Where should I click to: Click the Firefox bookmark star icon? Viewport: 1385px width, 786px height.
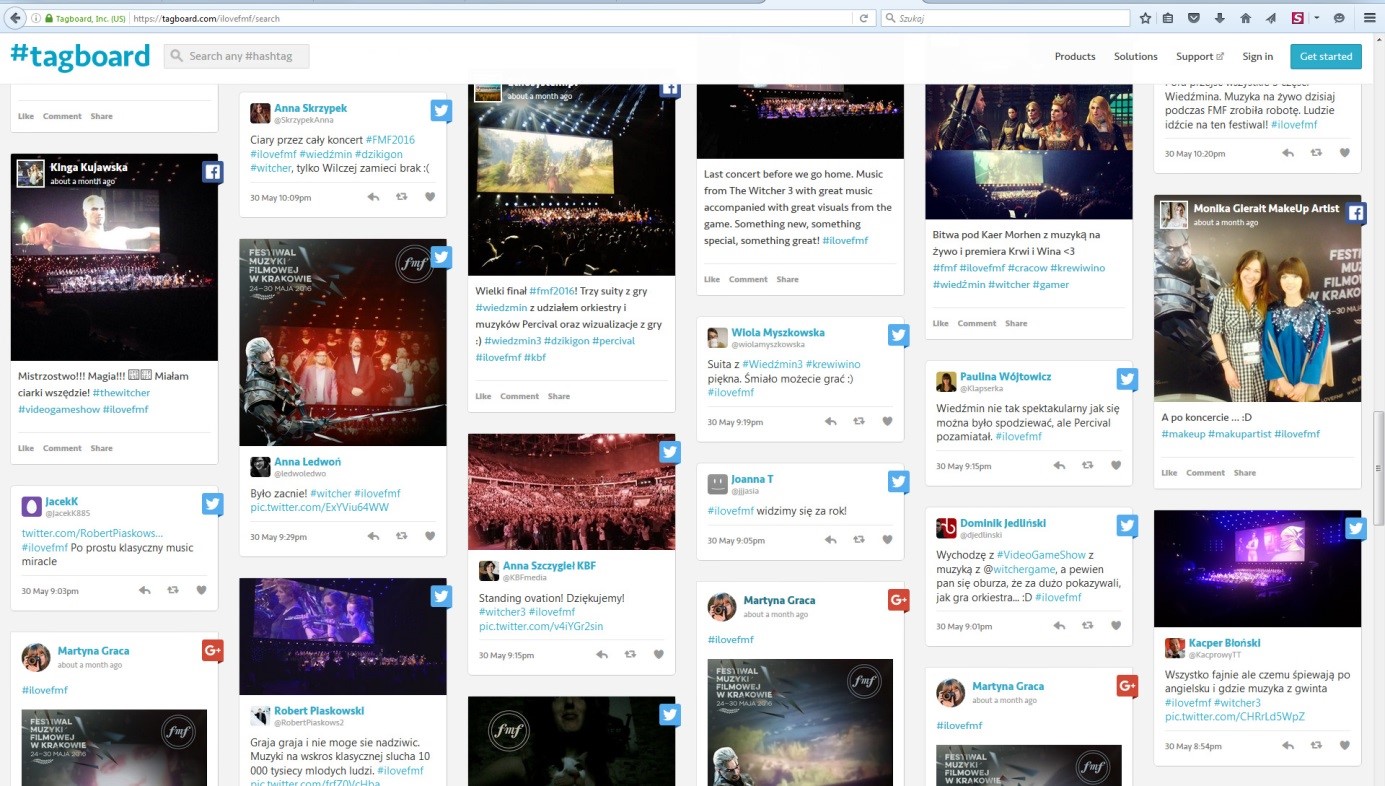(1145, 18)
